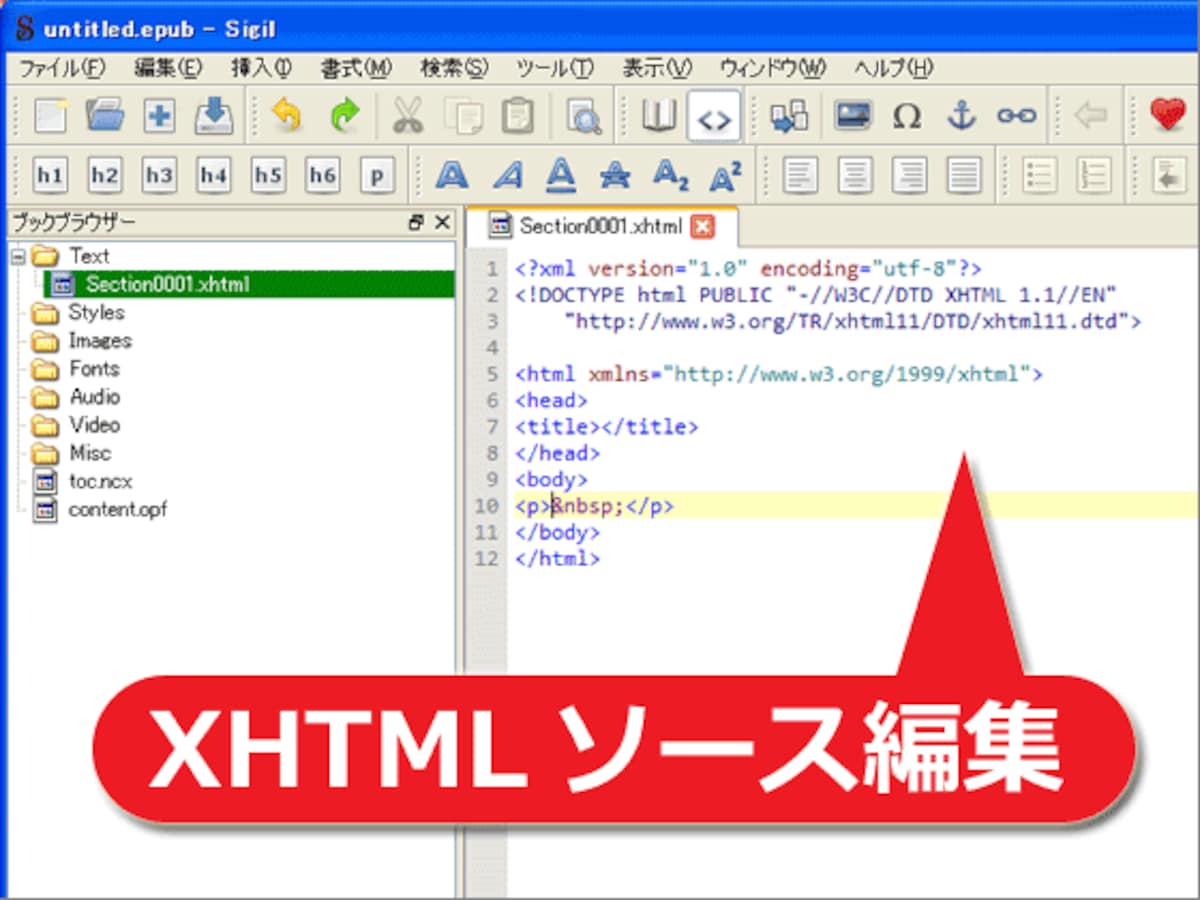Undo the last edit
This screenshot has width=1200, height=900.
pyautogui.click(x=287, y=116)
